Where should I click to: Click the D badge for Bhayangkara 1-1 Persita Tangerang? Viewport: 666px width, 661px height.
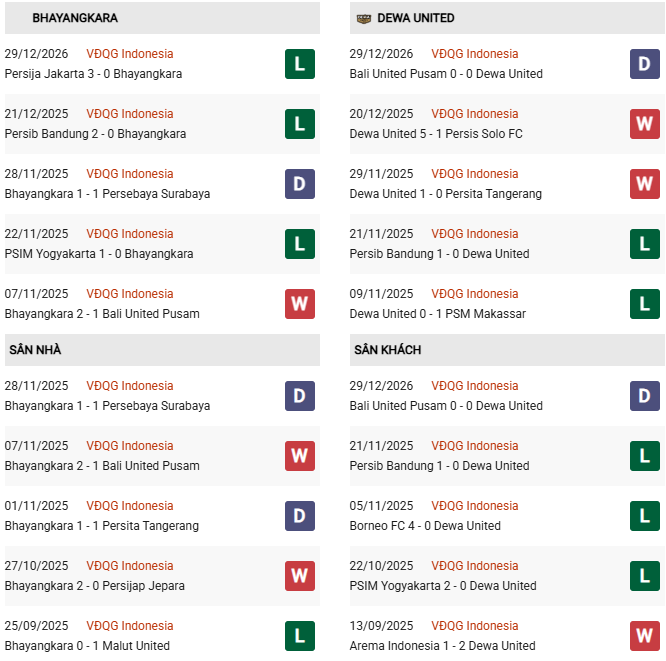(300, 516)
